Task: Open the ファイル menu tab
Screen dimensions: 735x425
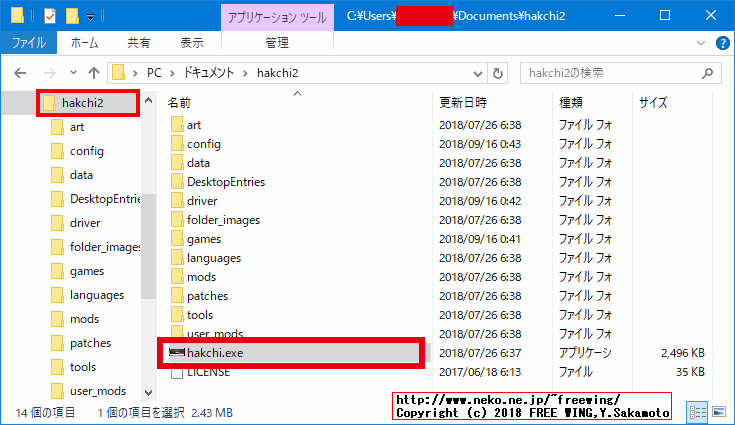Action: click(x=29, y=43)
